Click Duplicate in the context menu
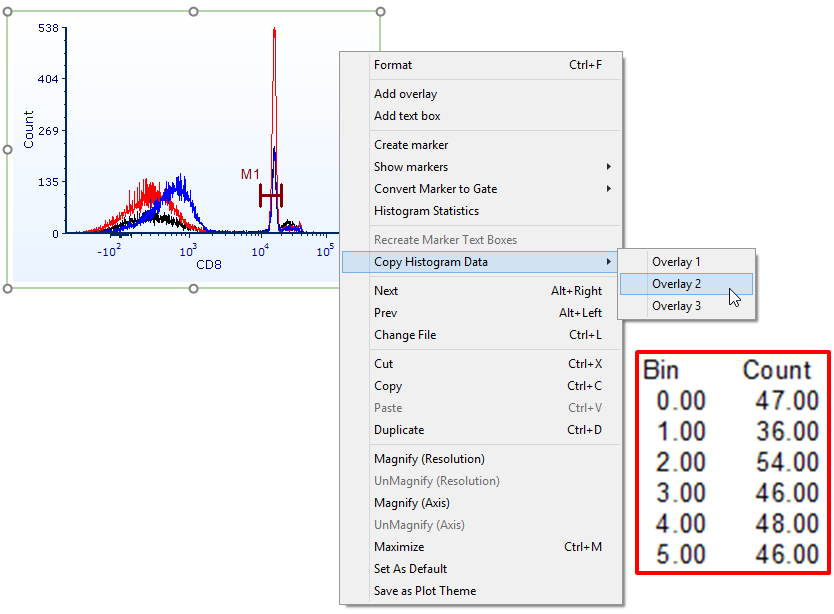Screen dimensions: 834x614 coord(399,430)
